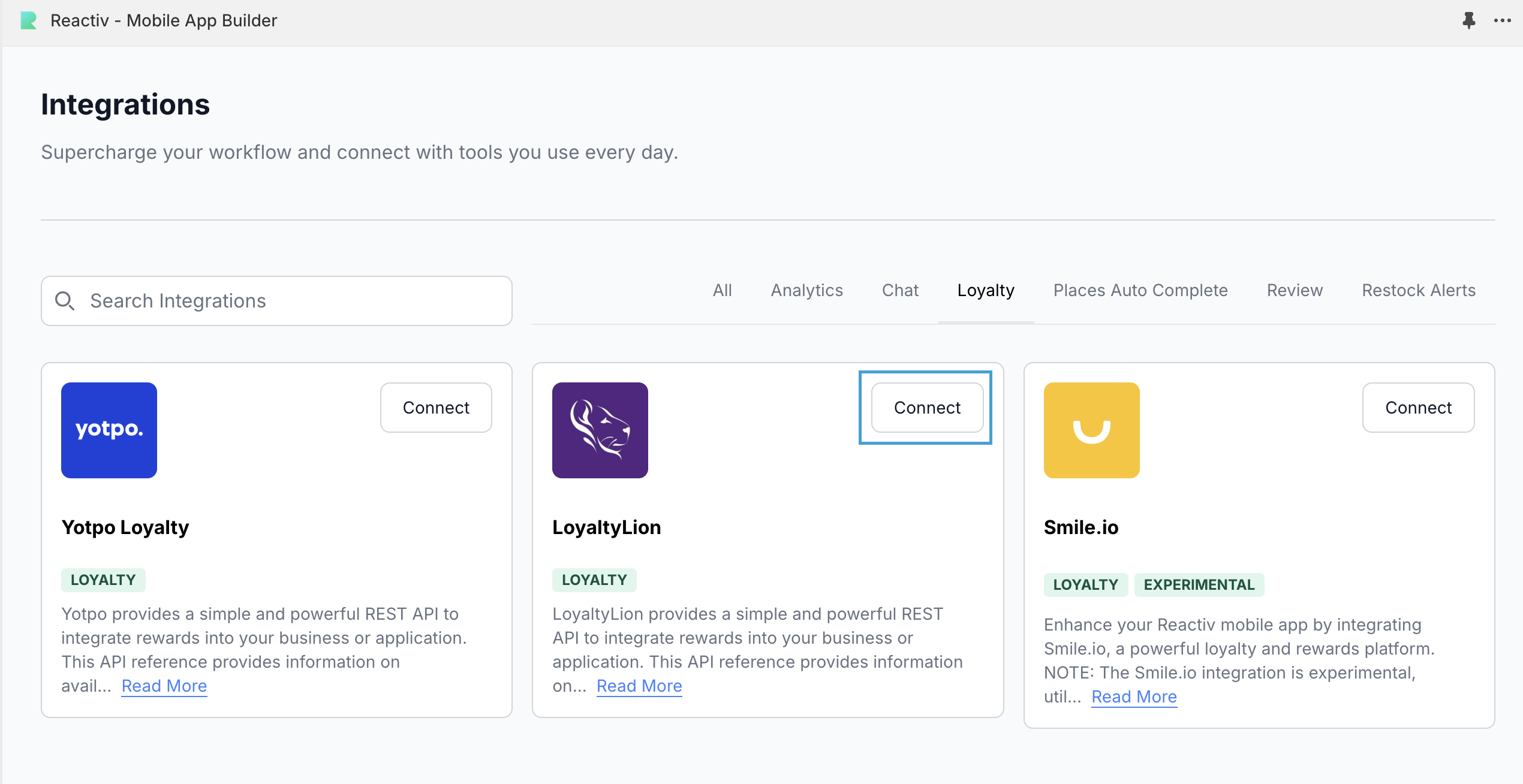Open the Places Auto Complete tab

(x=1140, y=291)
